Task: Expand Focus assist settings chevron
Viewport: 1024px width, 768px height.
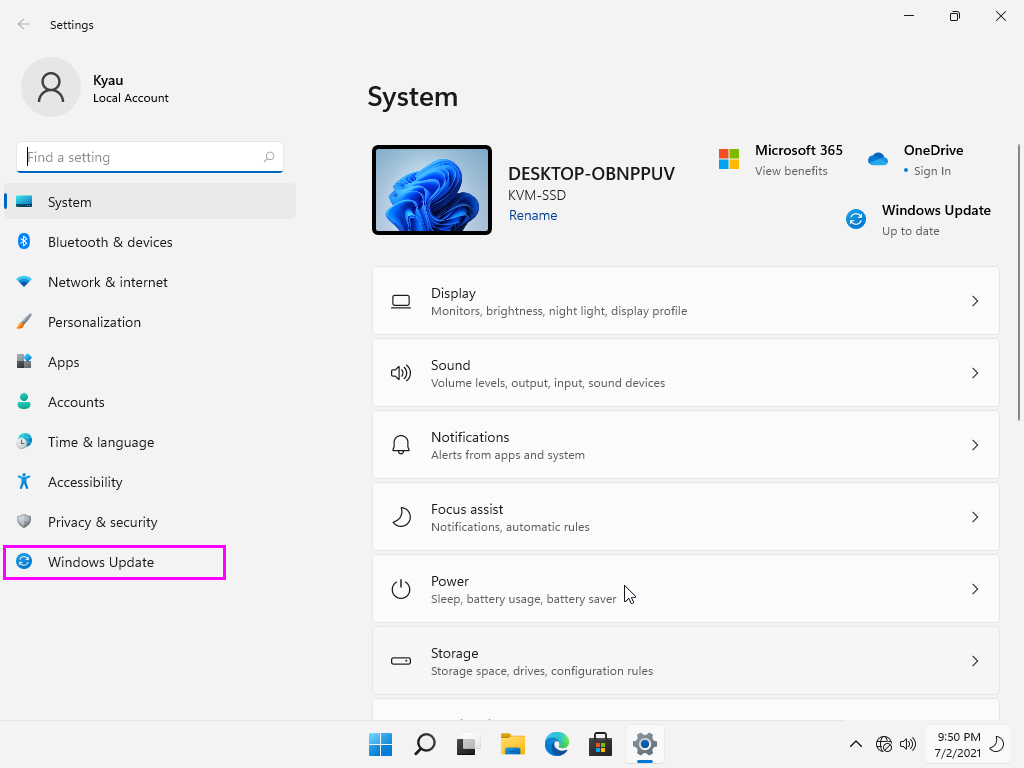Action: (975, 517)
